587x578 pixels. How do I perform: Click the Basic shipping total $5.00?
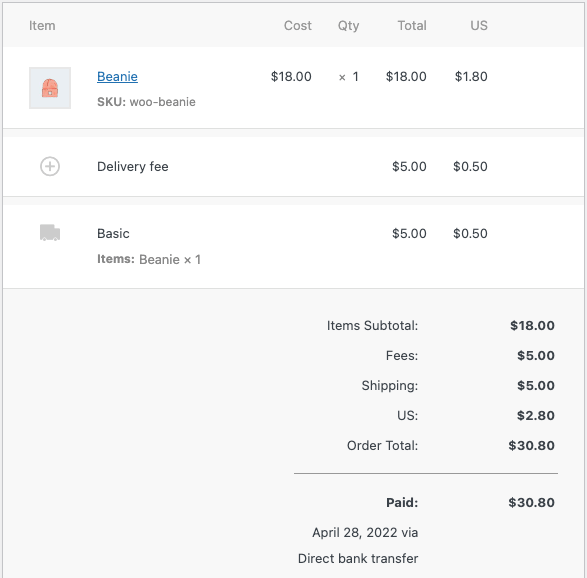(409, 233)
